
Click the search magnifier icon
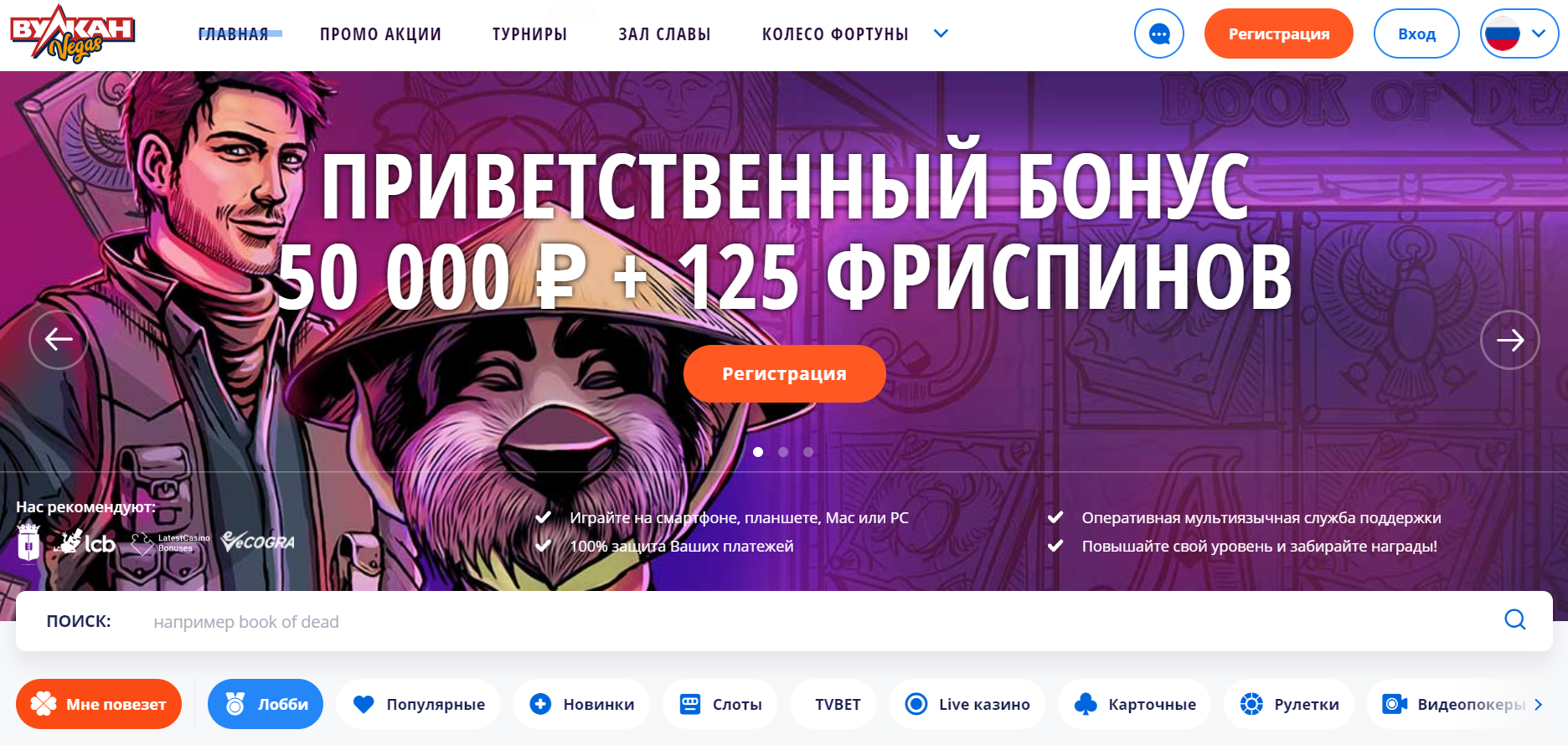[1514, 620]
